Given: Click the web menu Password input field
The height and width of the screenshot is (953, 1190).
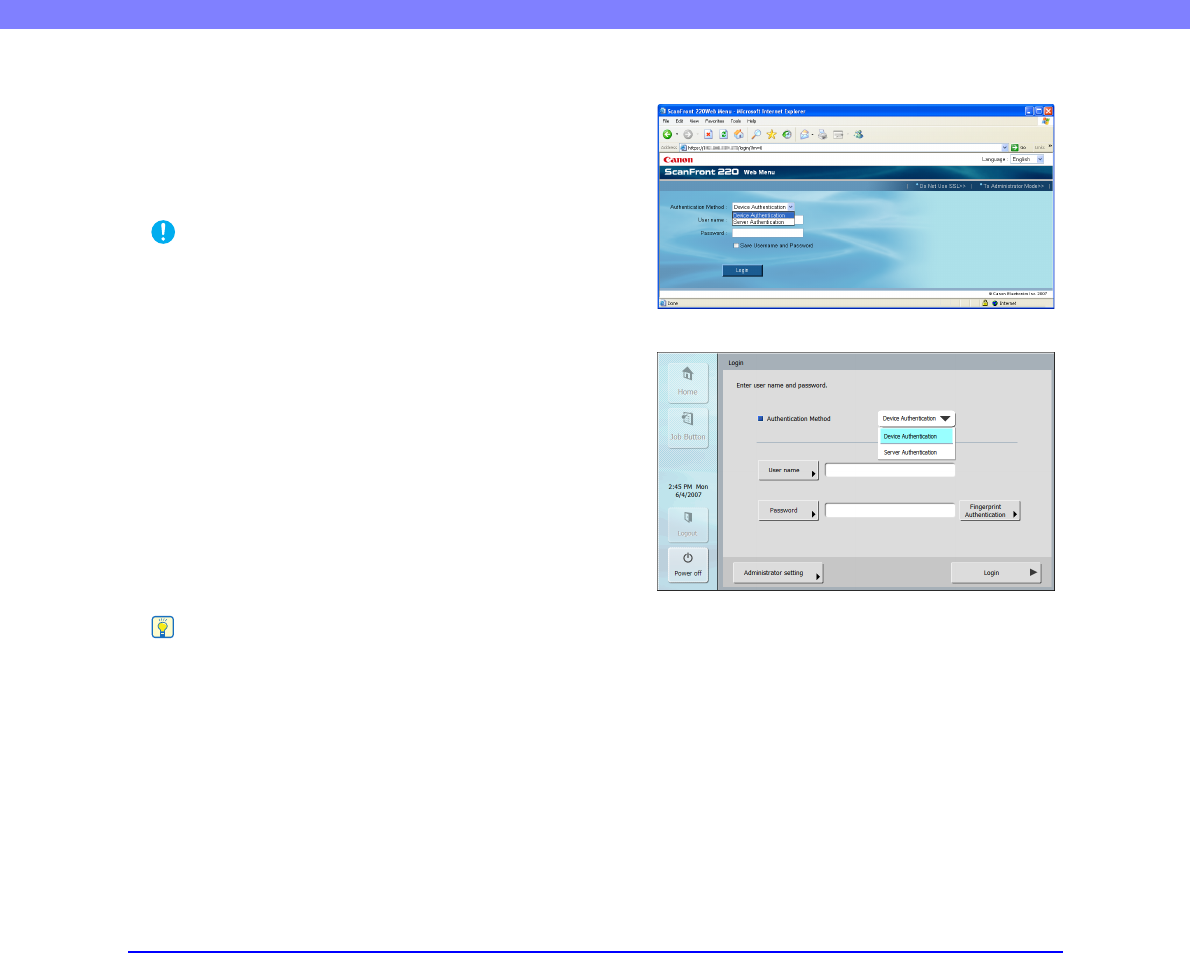Looking at the screenshot, I should [767, 233].
